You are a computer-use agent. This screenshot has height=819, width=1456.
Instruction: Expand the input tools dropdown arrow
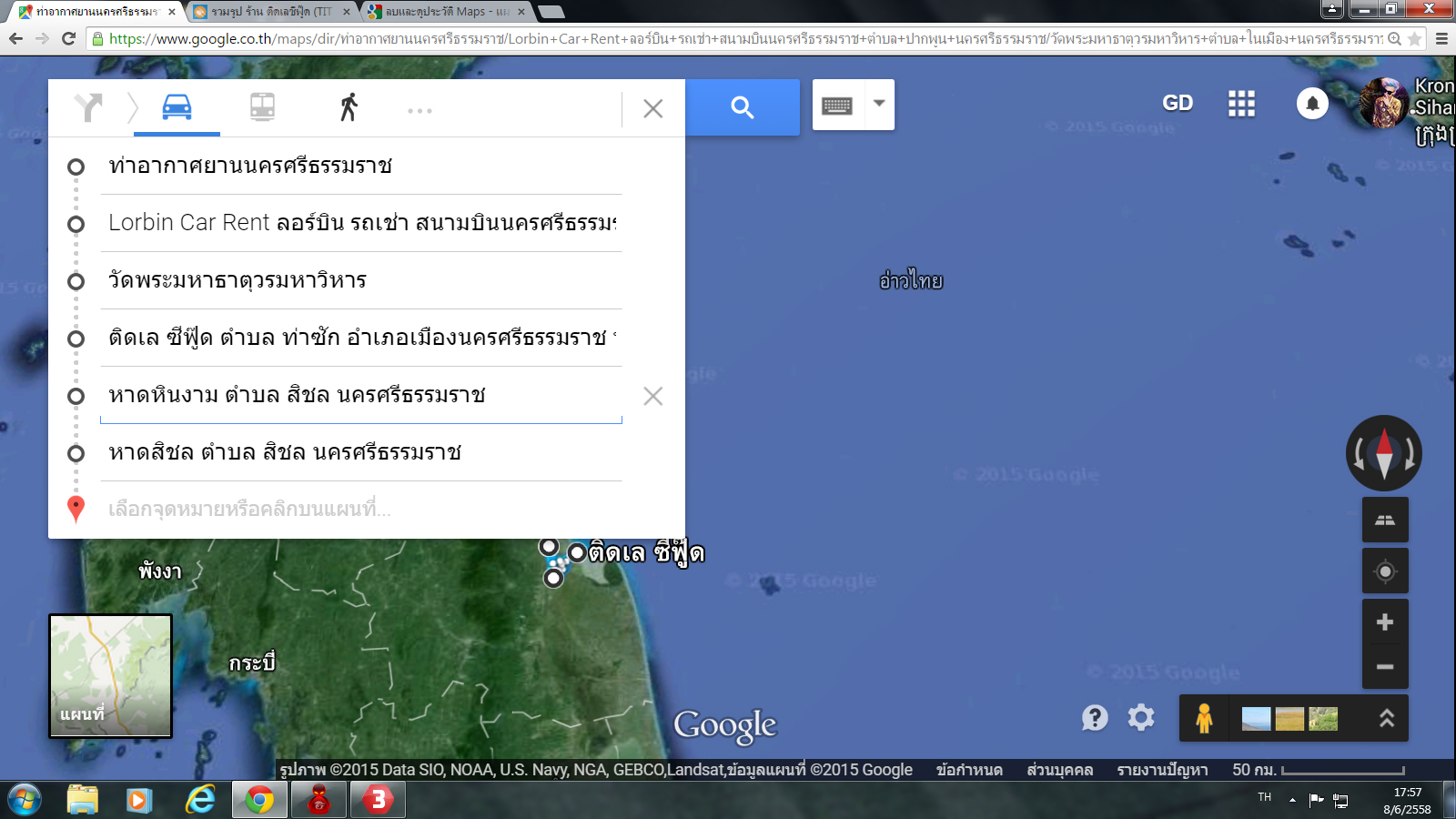point(879,104)
